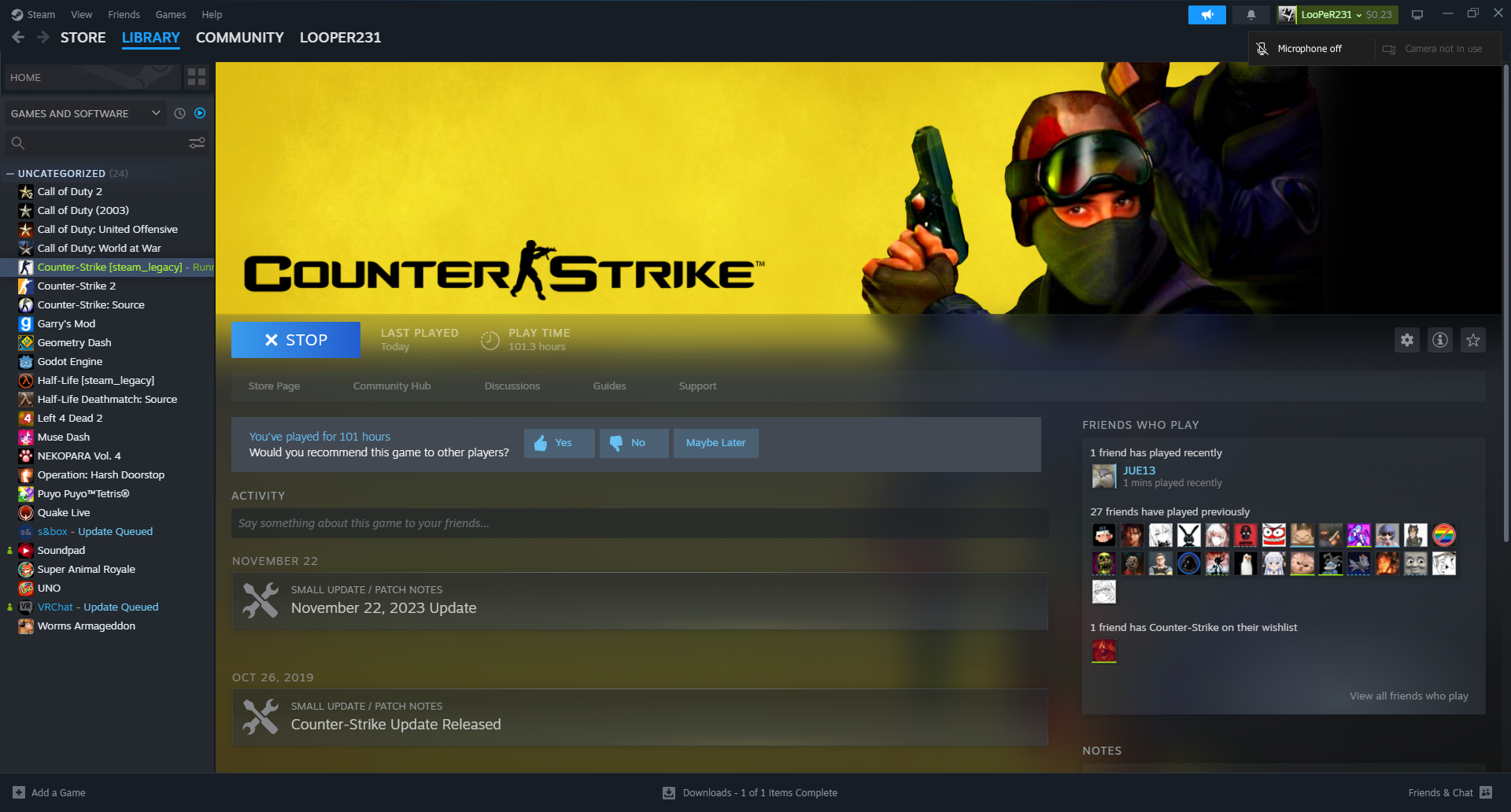Open game settings gear icon

(x=1407, y=340)
